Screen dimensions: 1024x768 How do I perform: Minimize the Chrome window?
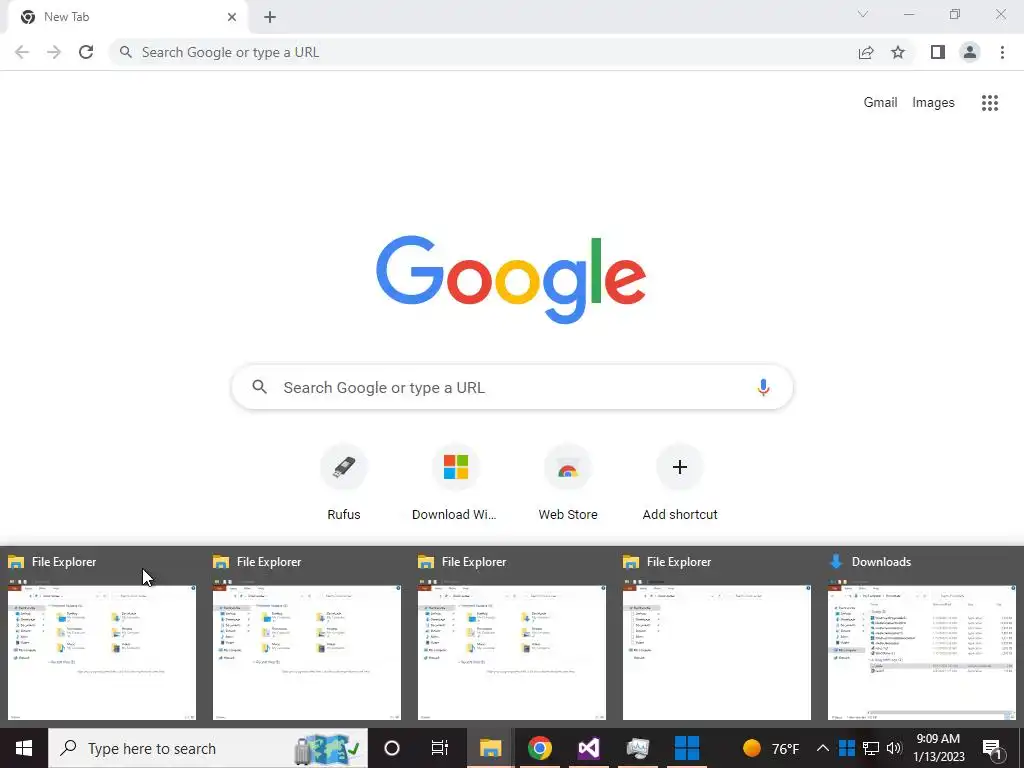(x=908, y=14)
